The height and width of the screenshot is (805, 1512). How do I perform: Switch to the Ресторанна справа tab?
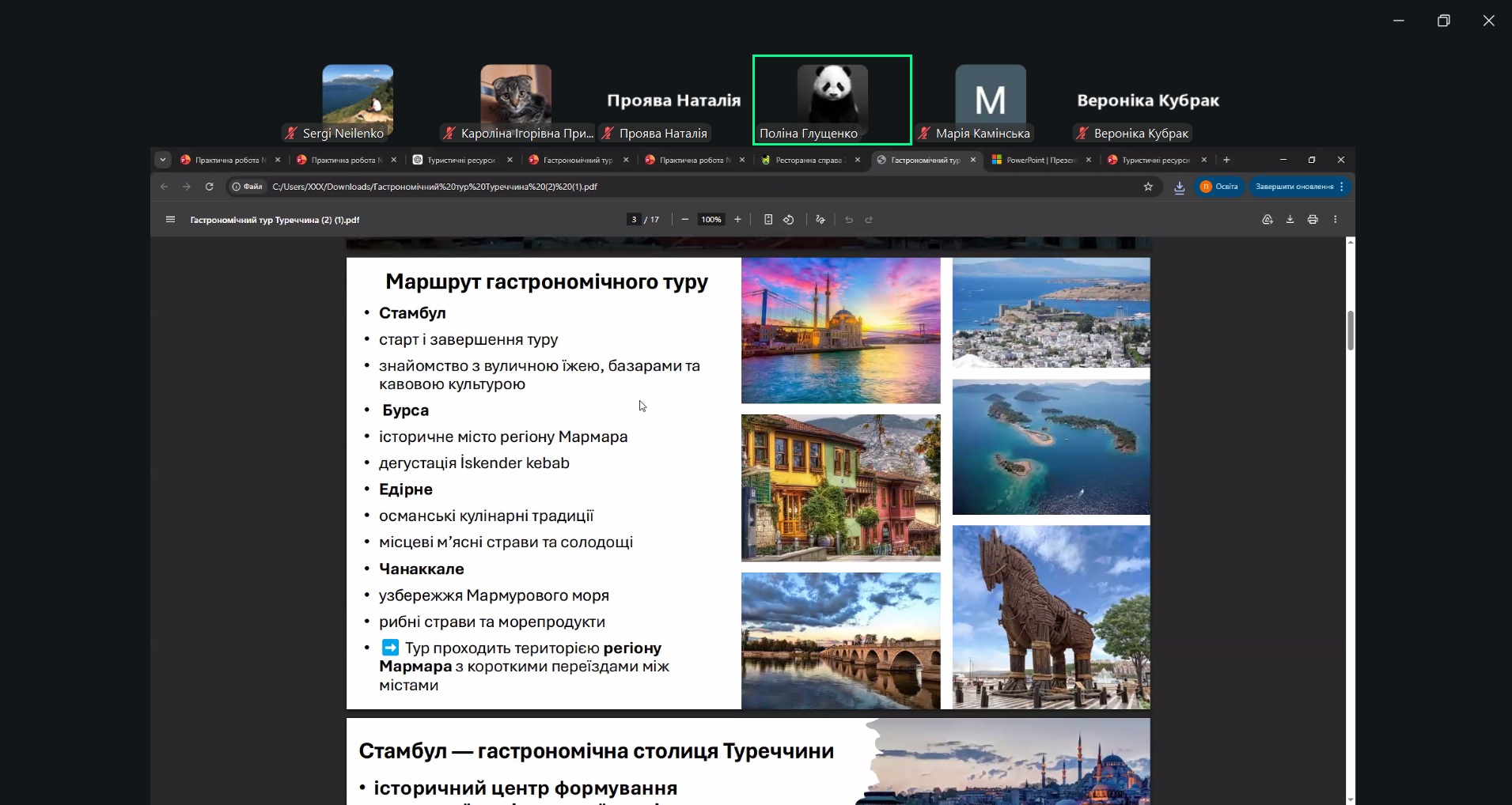pos(809,160)
